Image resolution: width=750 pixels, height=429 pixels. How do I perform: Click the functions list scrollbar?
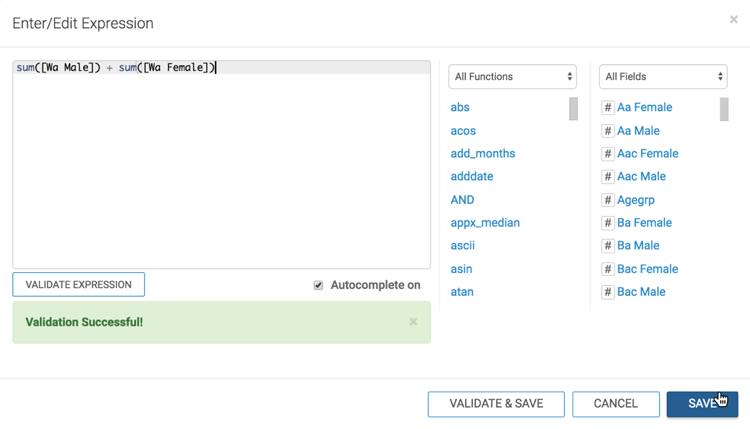coord(573,109)
